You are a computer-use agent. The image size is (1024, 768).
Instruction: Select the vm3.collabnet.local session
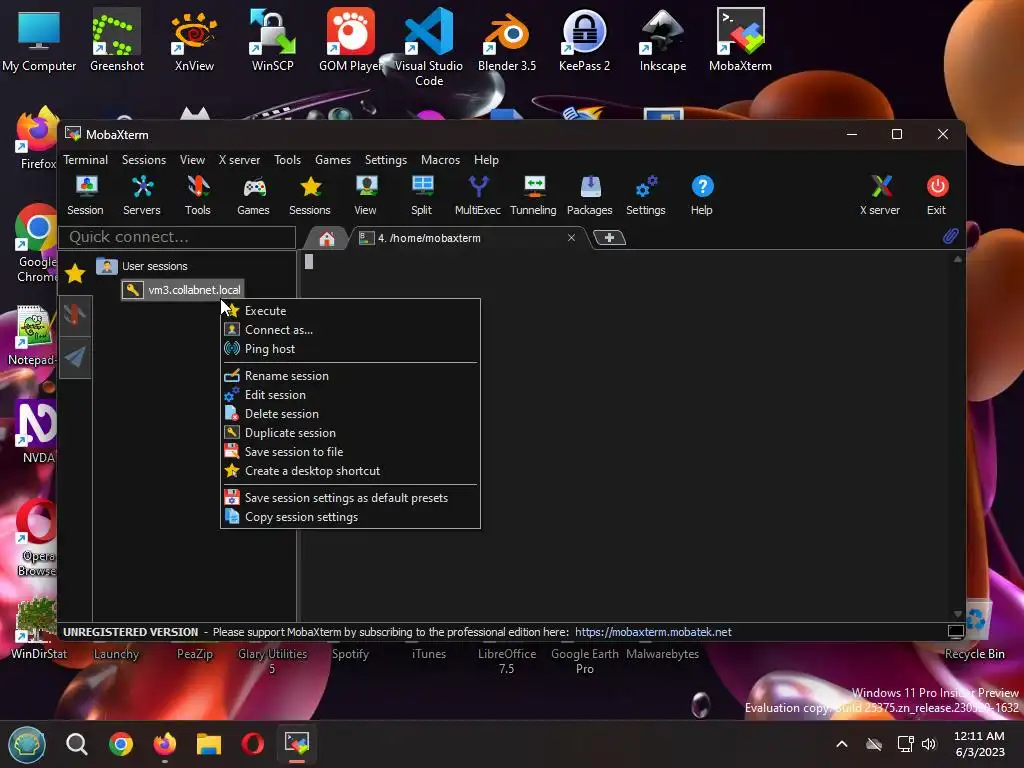pos(182,290)
